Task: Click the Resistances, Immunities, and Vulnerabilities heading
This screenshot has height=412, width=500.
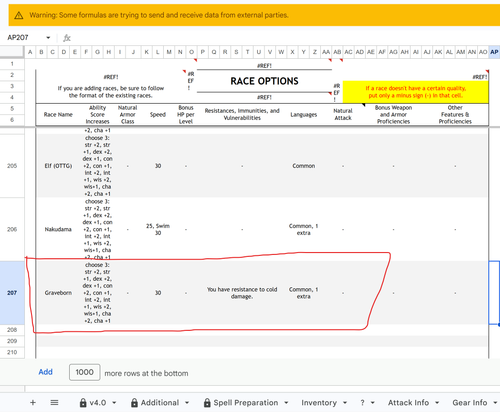Action: tap(242, 114)
